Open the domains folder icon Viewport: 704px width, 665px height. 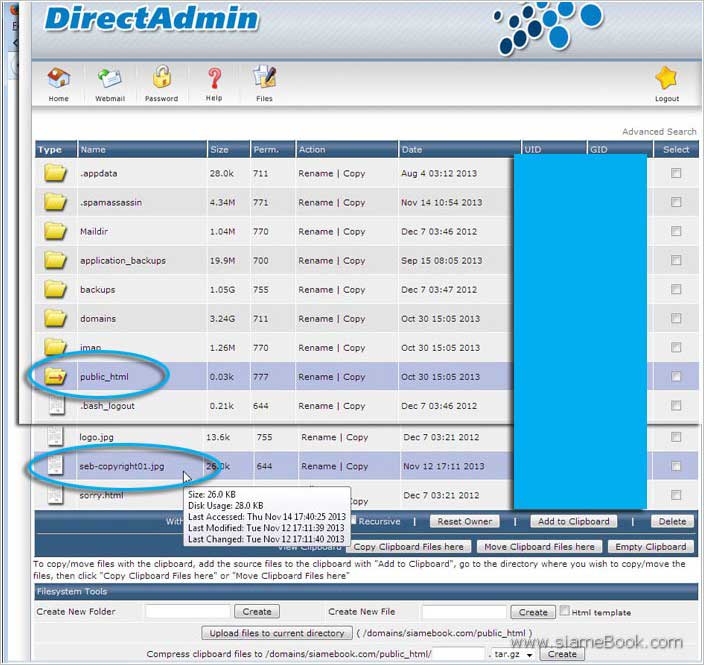coord(55,318)
